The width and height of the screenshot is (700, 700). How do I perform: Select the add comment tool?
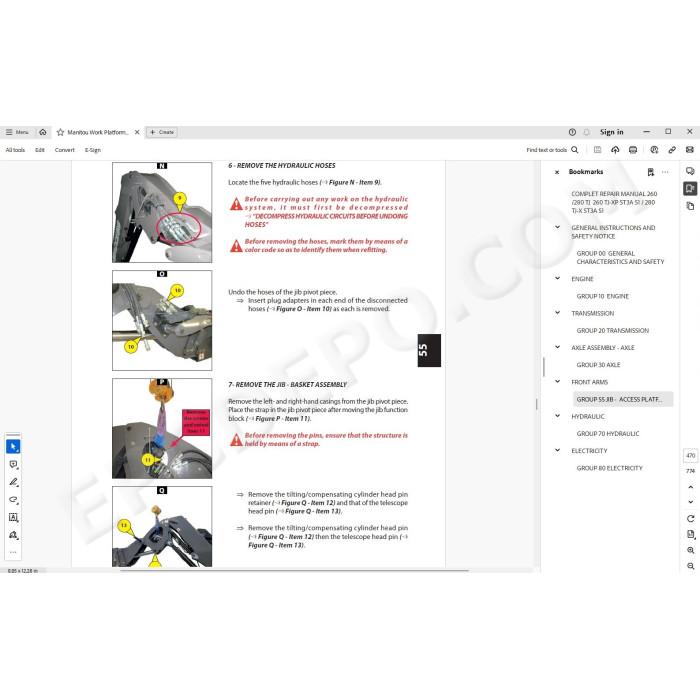[x=13, y=465]
